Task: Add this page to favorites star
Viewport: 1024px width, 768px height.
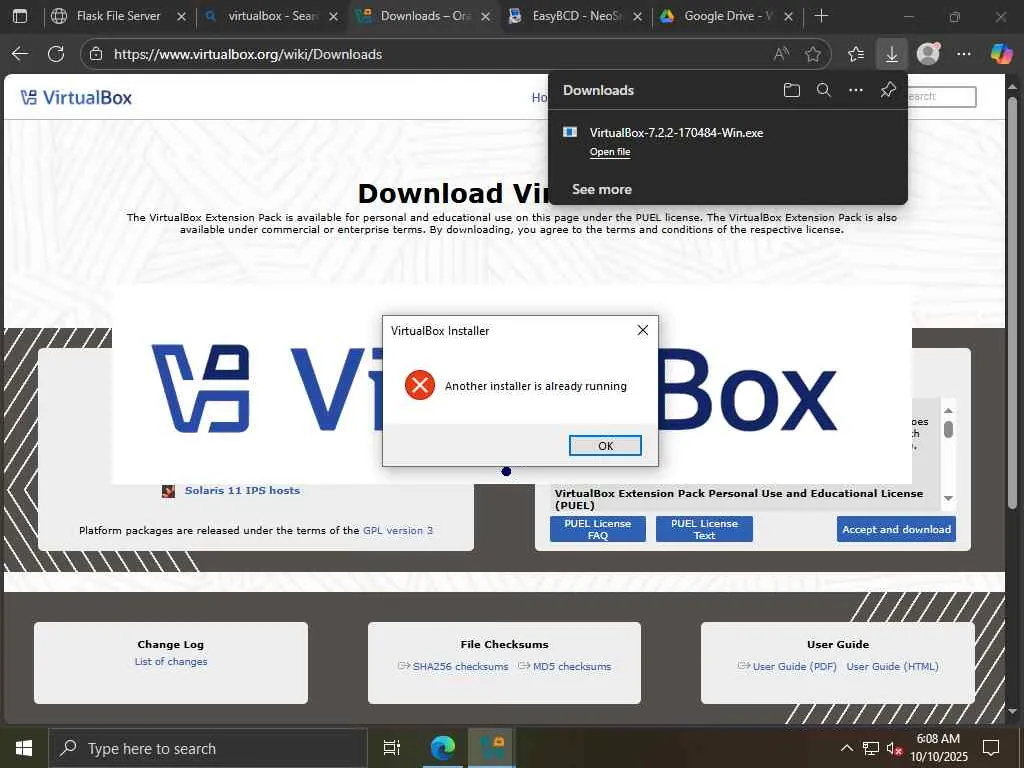Action: 812,54
